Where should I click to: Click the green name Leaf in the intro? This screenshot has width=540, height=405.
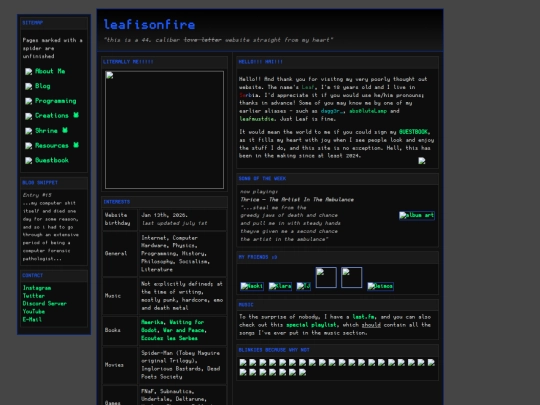click(x=308, y=87)
